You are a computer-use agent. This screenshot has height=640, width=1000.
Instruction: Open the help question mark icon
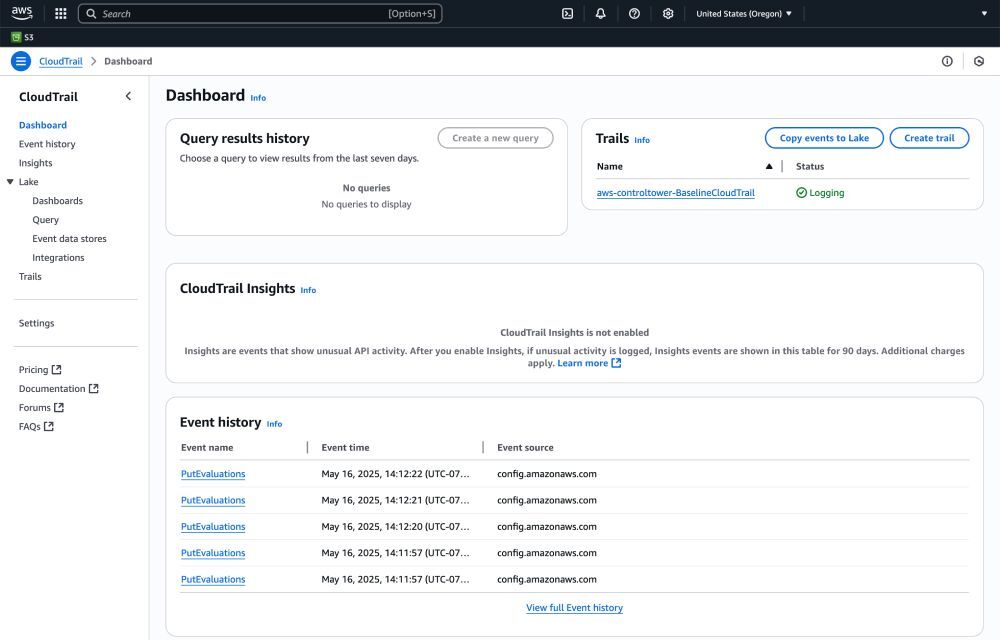point(634,13)
